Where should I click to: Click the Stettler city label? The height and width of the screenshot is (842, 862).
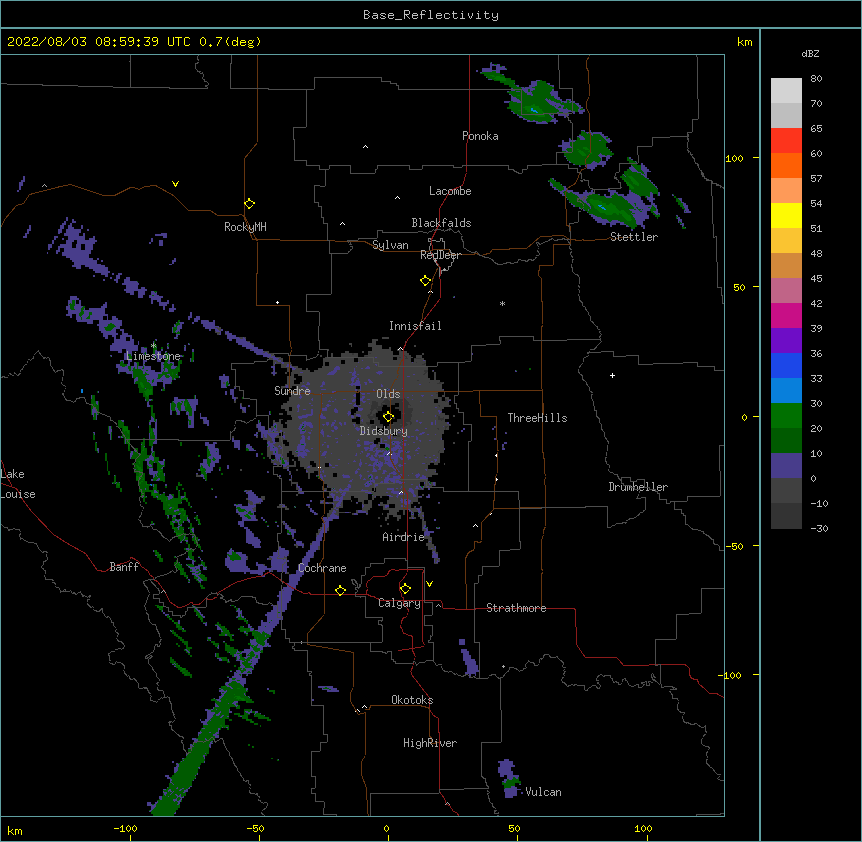pos(634,237)
